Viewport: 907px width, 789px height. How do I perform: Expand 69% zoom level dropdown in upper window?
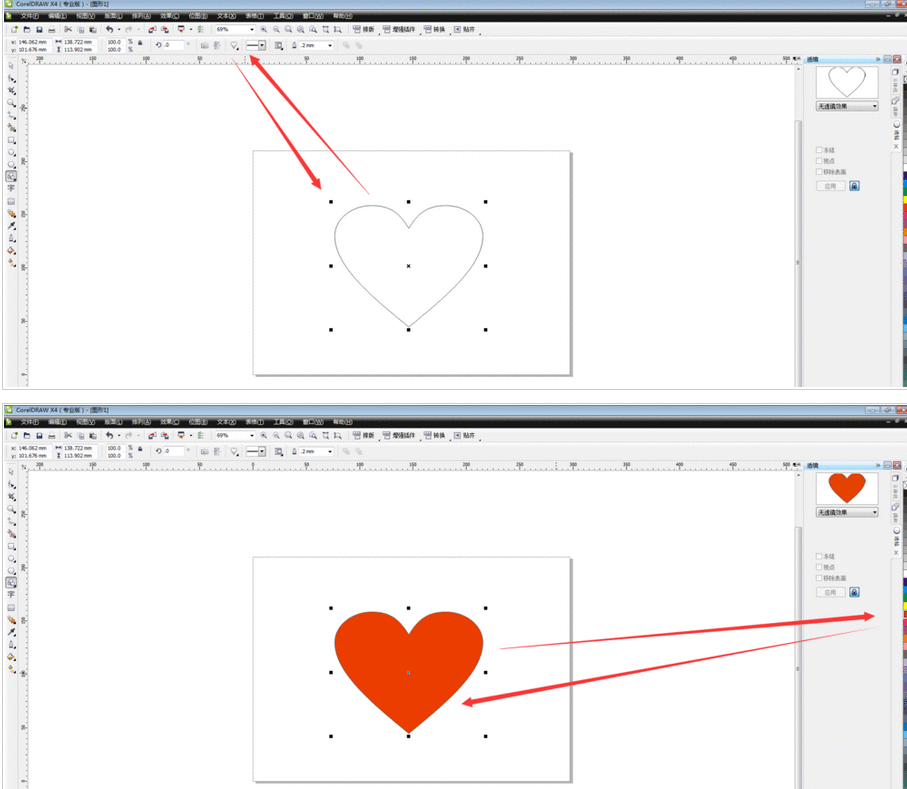(252, 30)
